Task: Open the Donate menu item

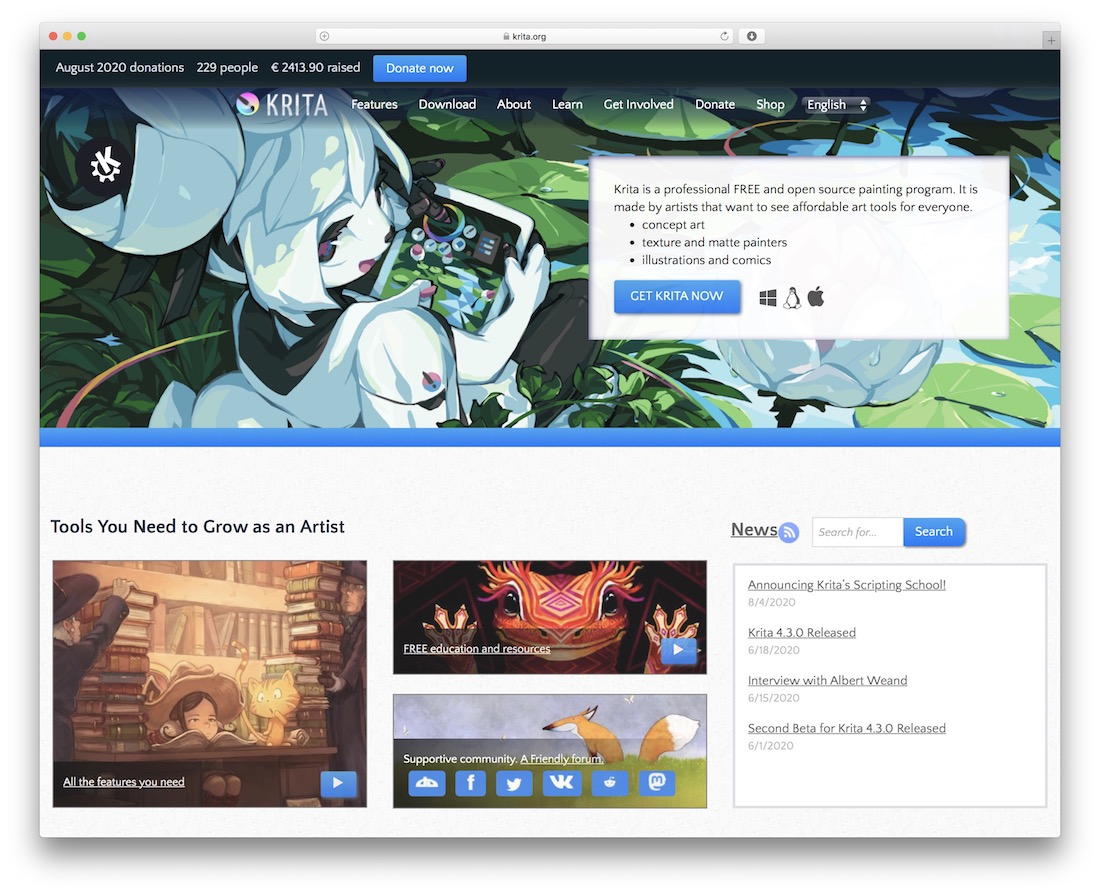Action: click(x=715, y=104)
